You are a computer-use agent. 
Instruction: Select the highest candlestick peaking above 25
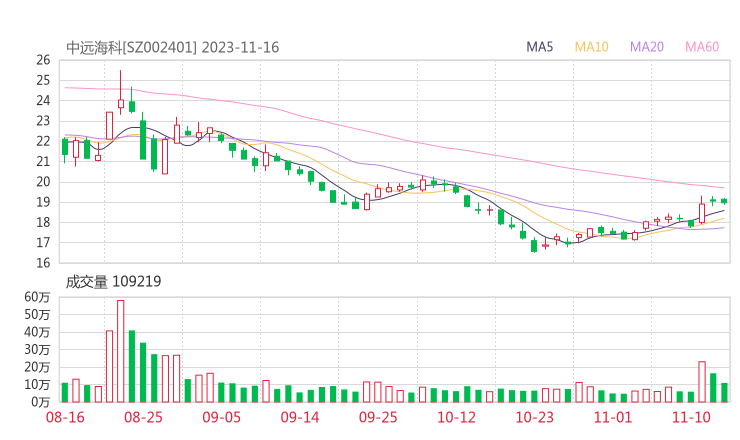121,93
